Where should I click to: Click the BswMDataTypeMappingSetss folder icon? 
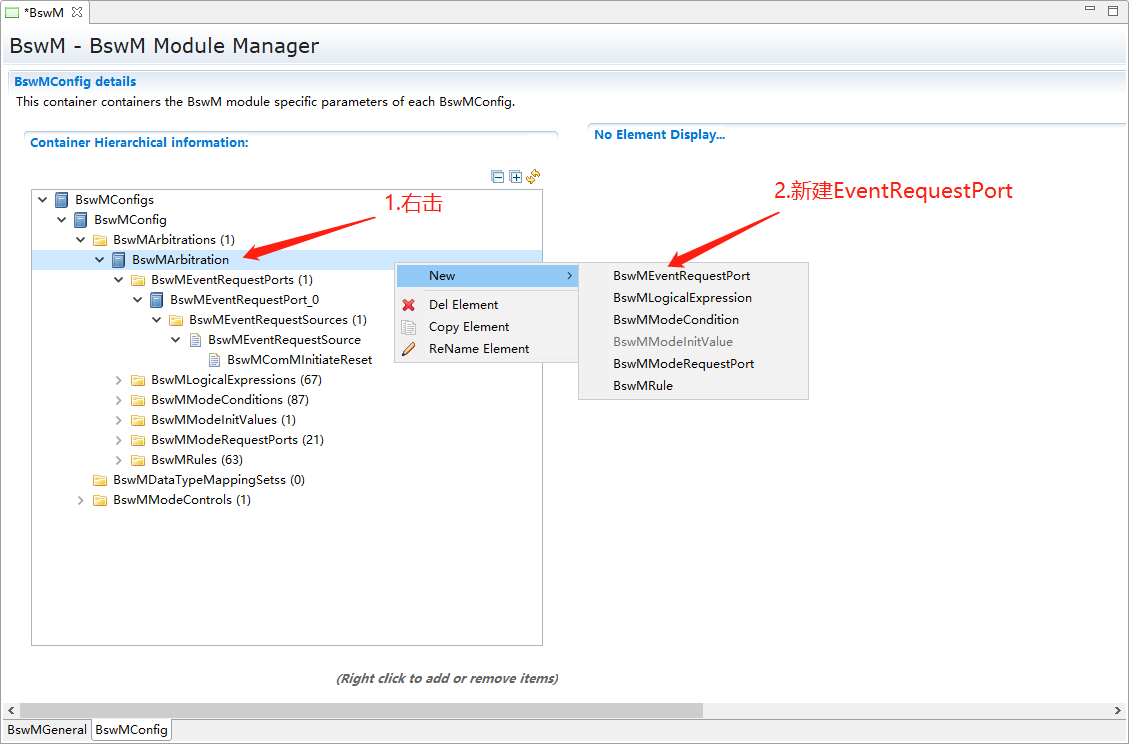pyautogui.click(x=100, y=480)
